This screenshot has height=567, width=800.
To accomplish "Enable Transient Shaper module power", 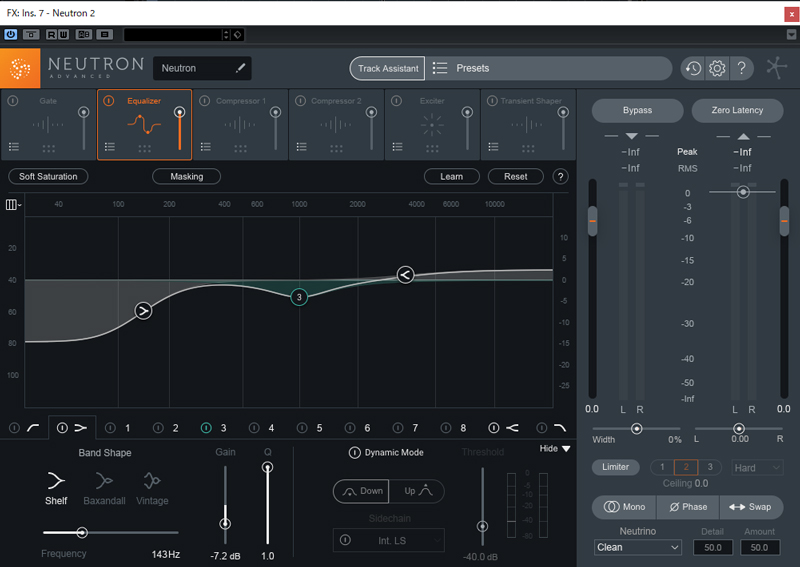I will [492, 101].
